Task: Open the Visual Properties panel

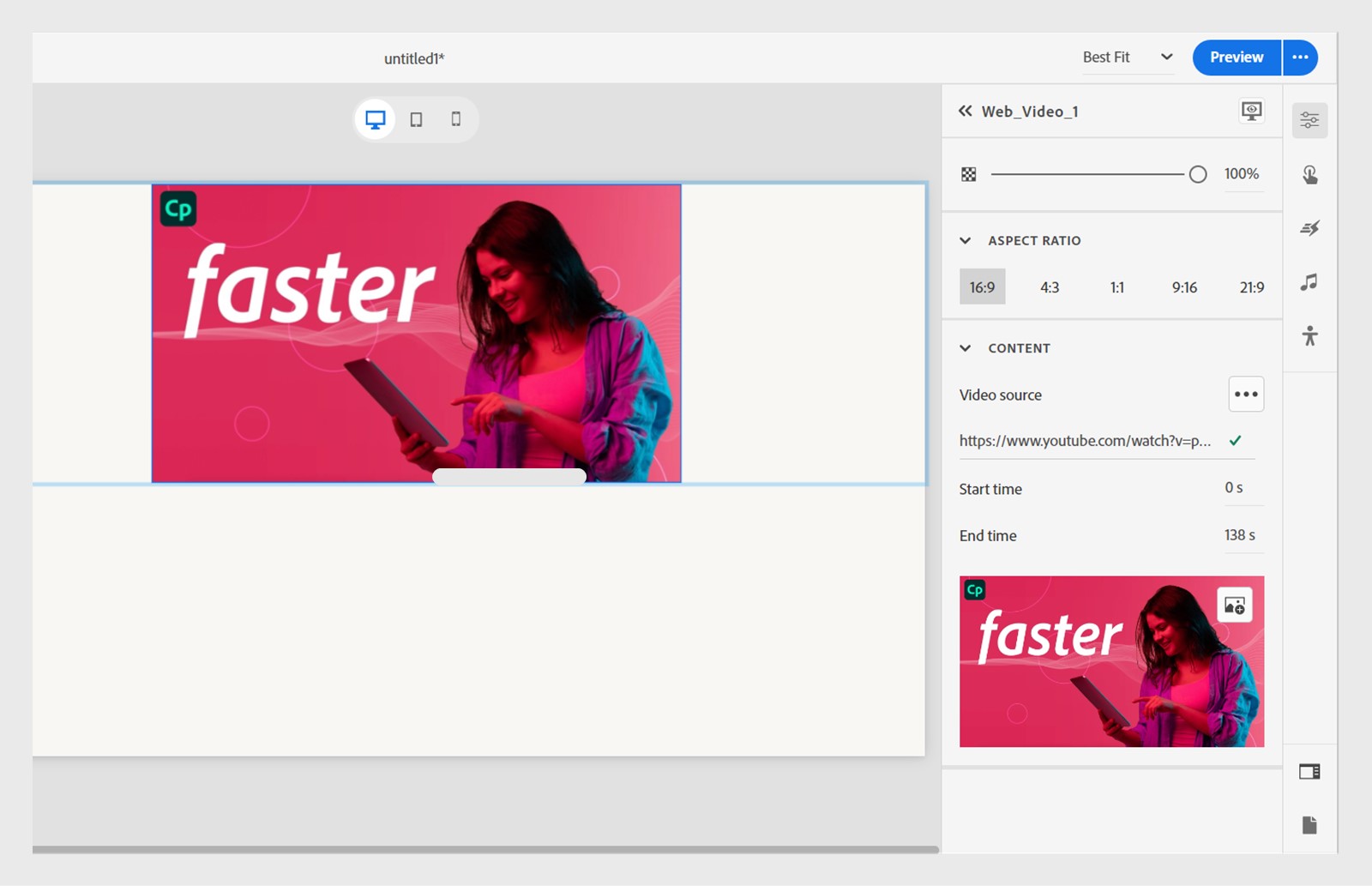Action: coord(1309,119)
